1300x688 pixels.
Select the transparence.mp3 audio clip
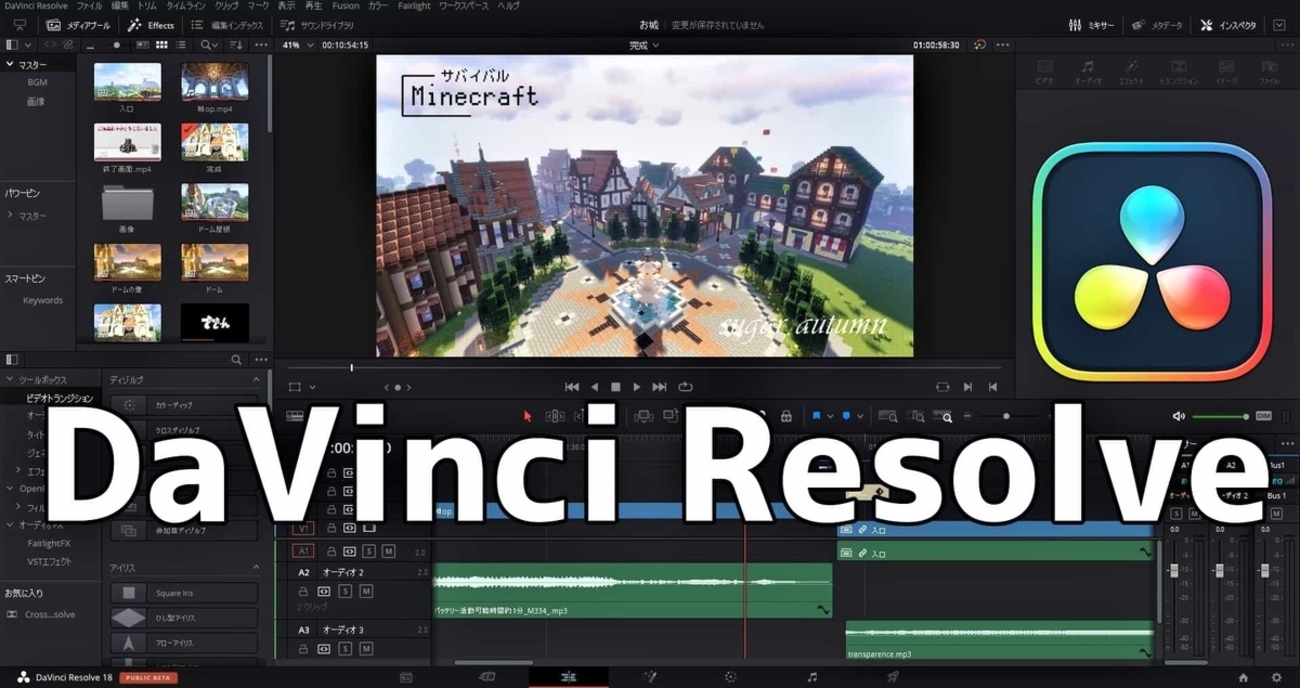999,640
